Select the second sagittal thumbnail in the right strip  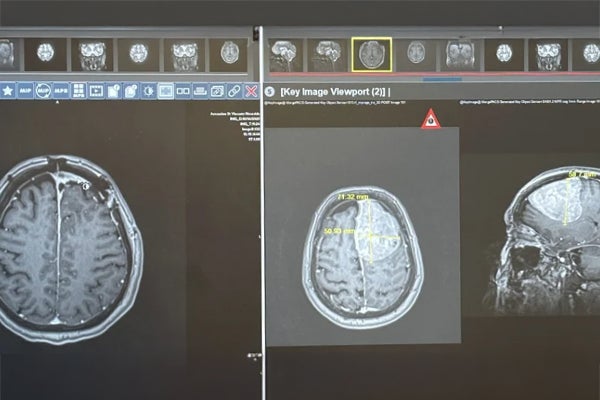(x=327, y=55)
